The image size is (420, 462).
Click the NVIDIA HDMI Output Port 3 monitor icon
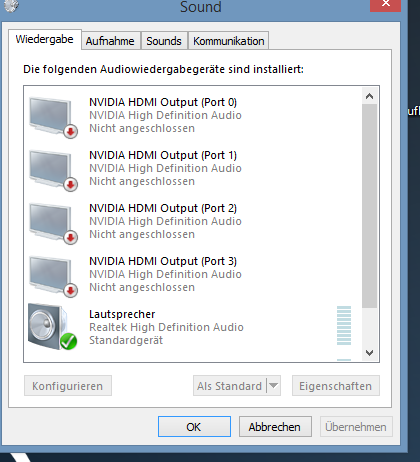point(53,276)
